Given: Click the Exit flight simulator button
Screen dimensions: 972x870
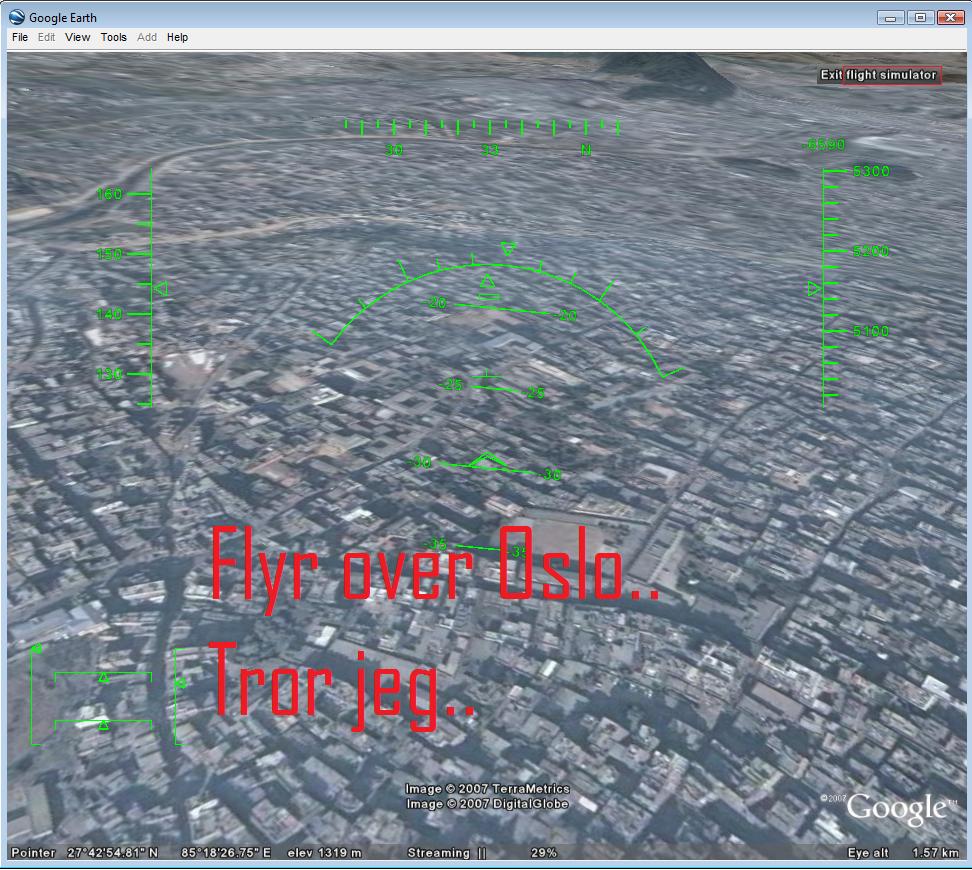Looking at the screenshot, I should point(879,75).
